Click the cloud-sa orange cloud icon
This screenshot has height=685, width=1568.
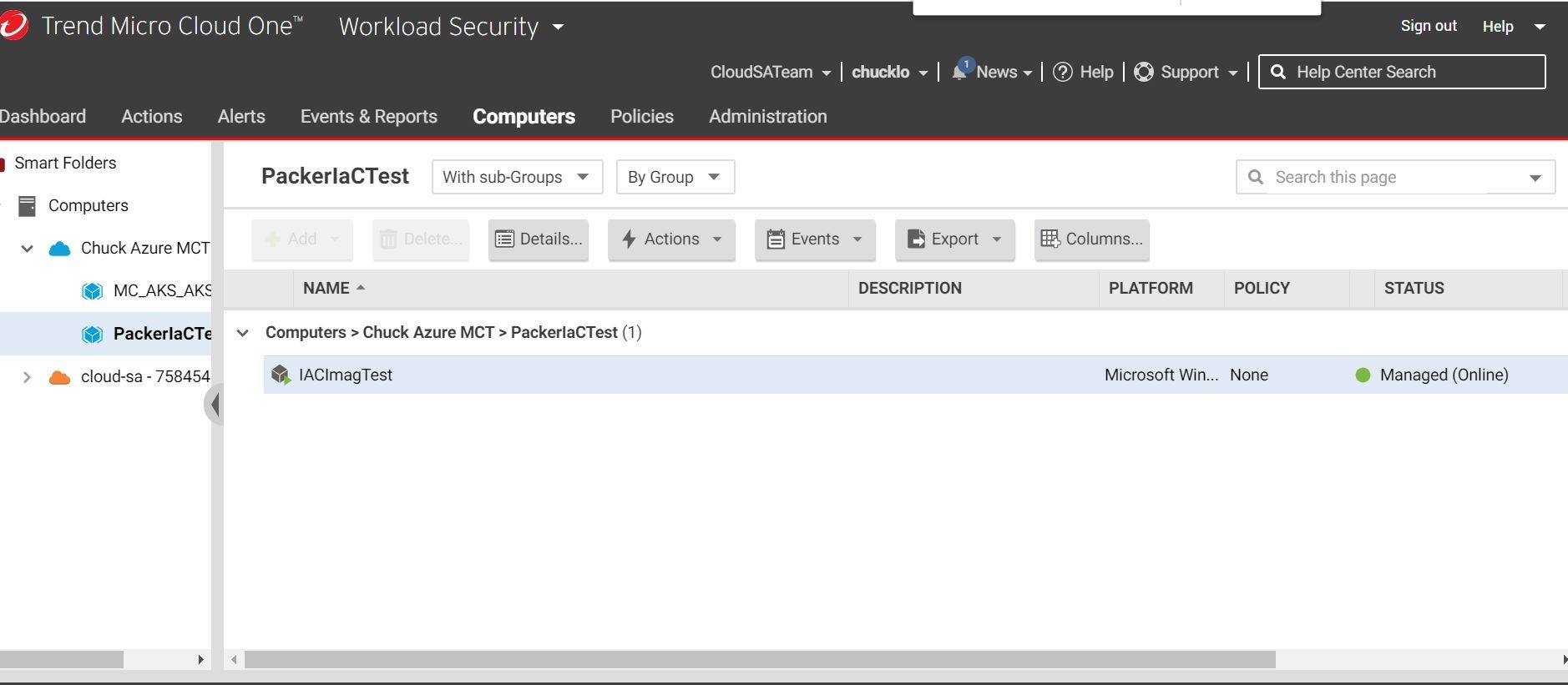pos(59,377)
